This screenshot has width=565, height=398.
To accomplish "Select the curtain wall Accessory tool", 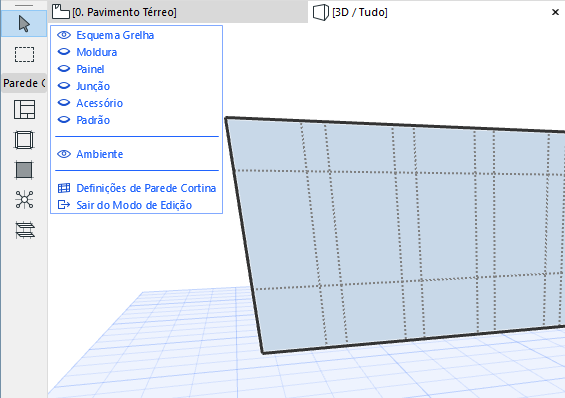I will [x=25, y=230].
